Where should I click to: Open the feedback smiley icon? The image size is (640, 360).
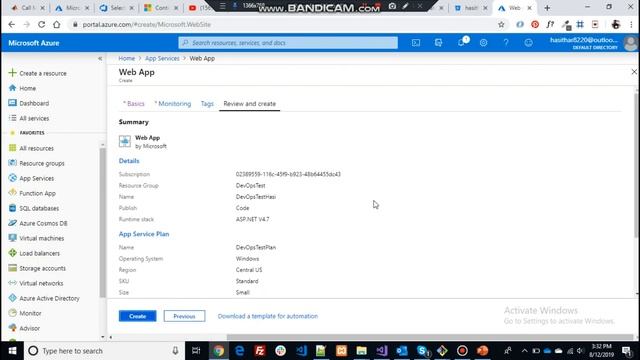point(528,42)
